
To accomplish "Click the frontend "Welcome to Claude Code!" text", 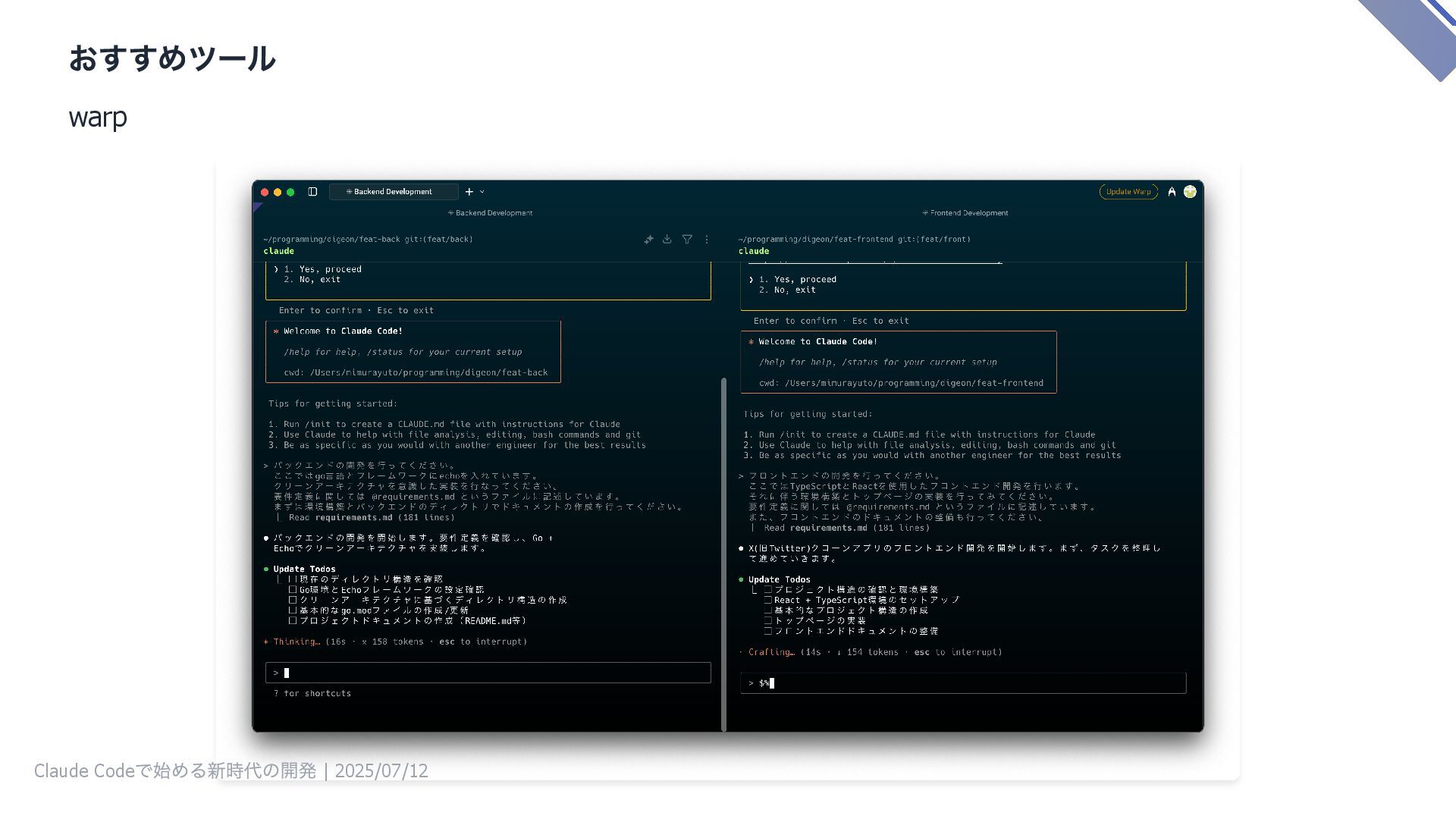I will (x=818, y=342).
